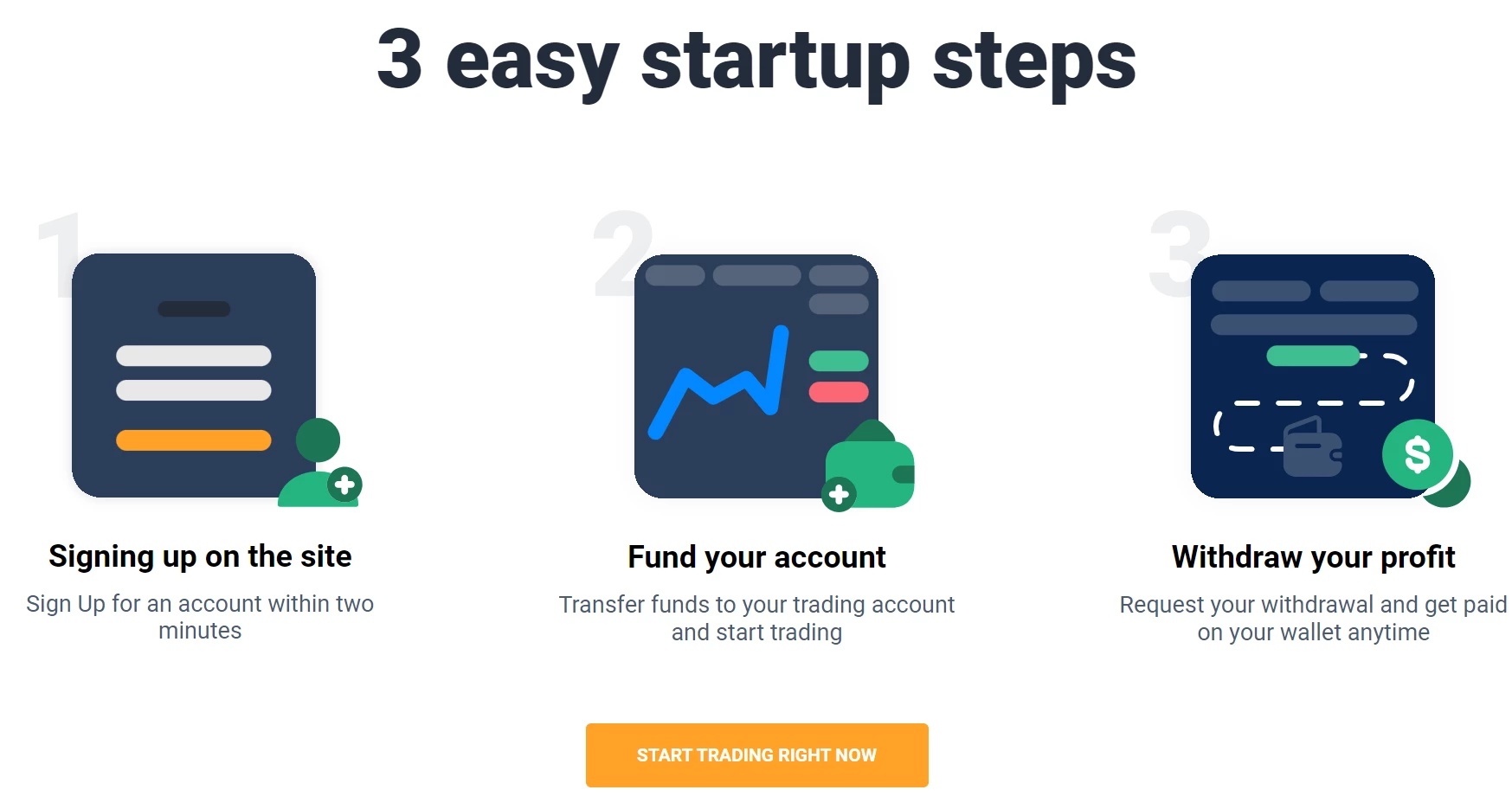Click text "Sign Up for an account within two minutes"
Screen dimensions: 1512x809
click(200, 617)
